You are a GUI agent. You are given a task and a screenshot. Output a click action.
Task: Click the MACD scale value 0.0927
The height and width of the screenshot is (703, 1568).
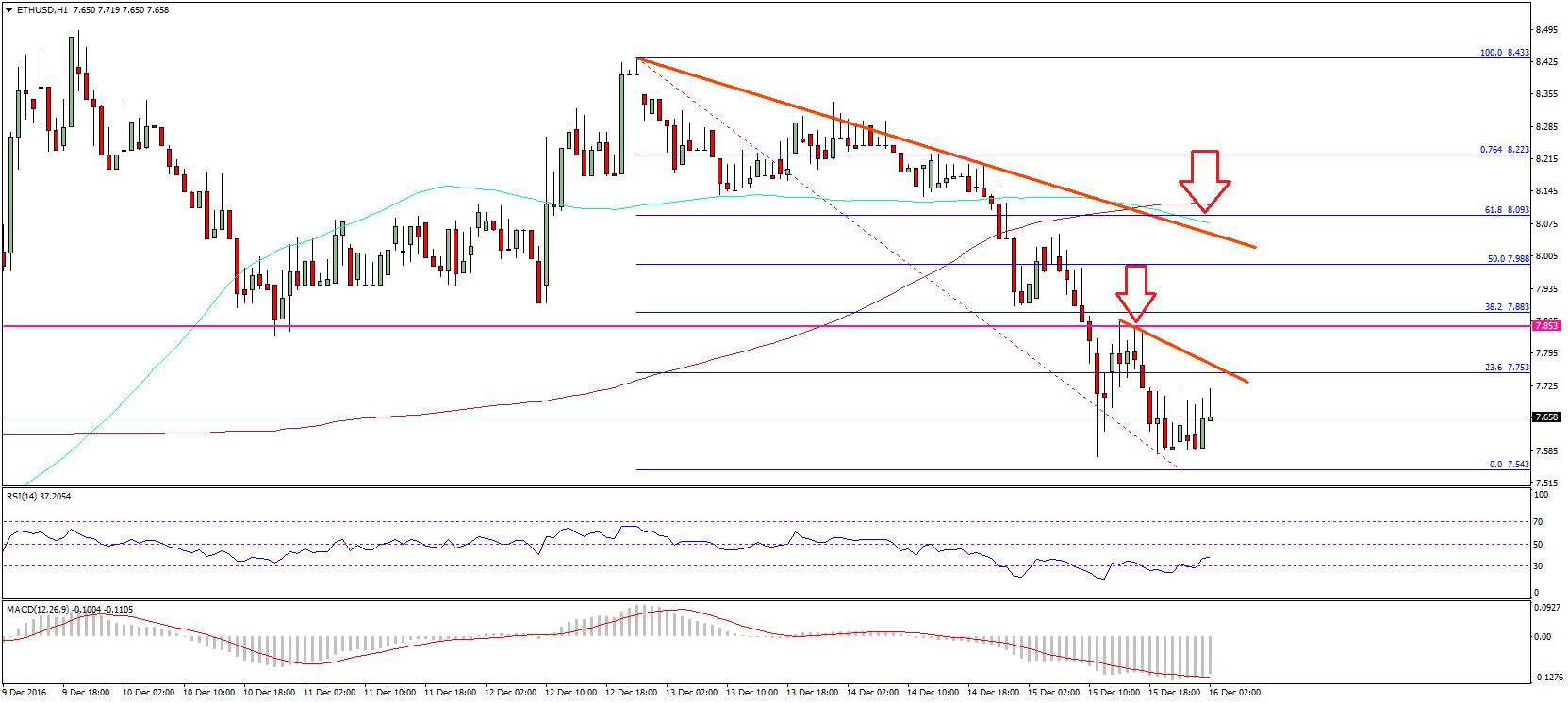point(1548,608)
